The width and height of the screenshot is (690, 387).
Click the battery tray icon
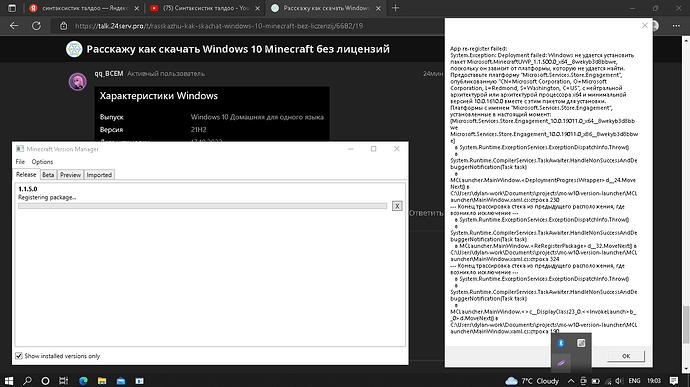point(596,381)
